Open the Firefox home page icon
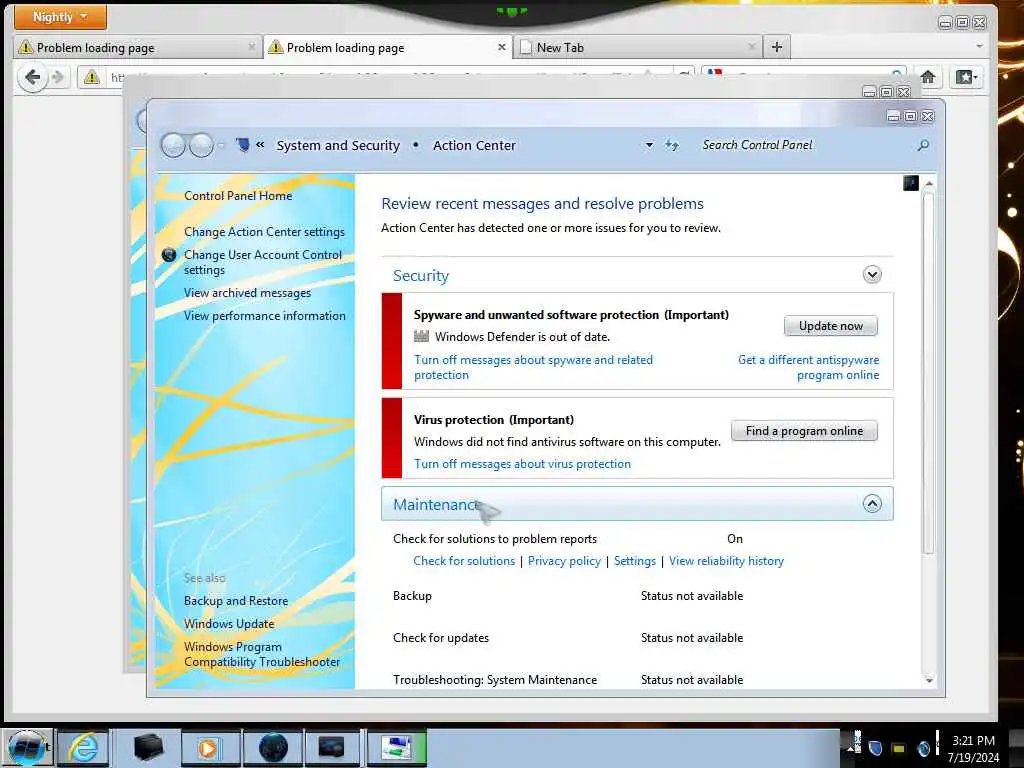 pyautogui.click(x=927, y=77)
